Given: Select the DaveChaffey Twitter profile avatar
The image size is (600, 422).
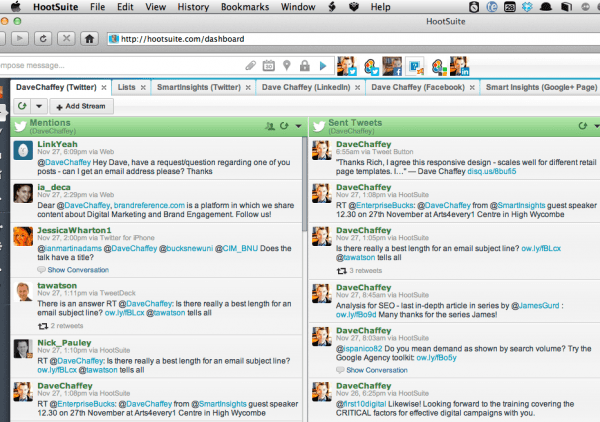Looking at the screenshot, I should [347, 66].
